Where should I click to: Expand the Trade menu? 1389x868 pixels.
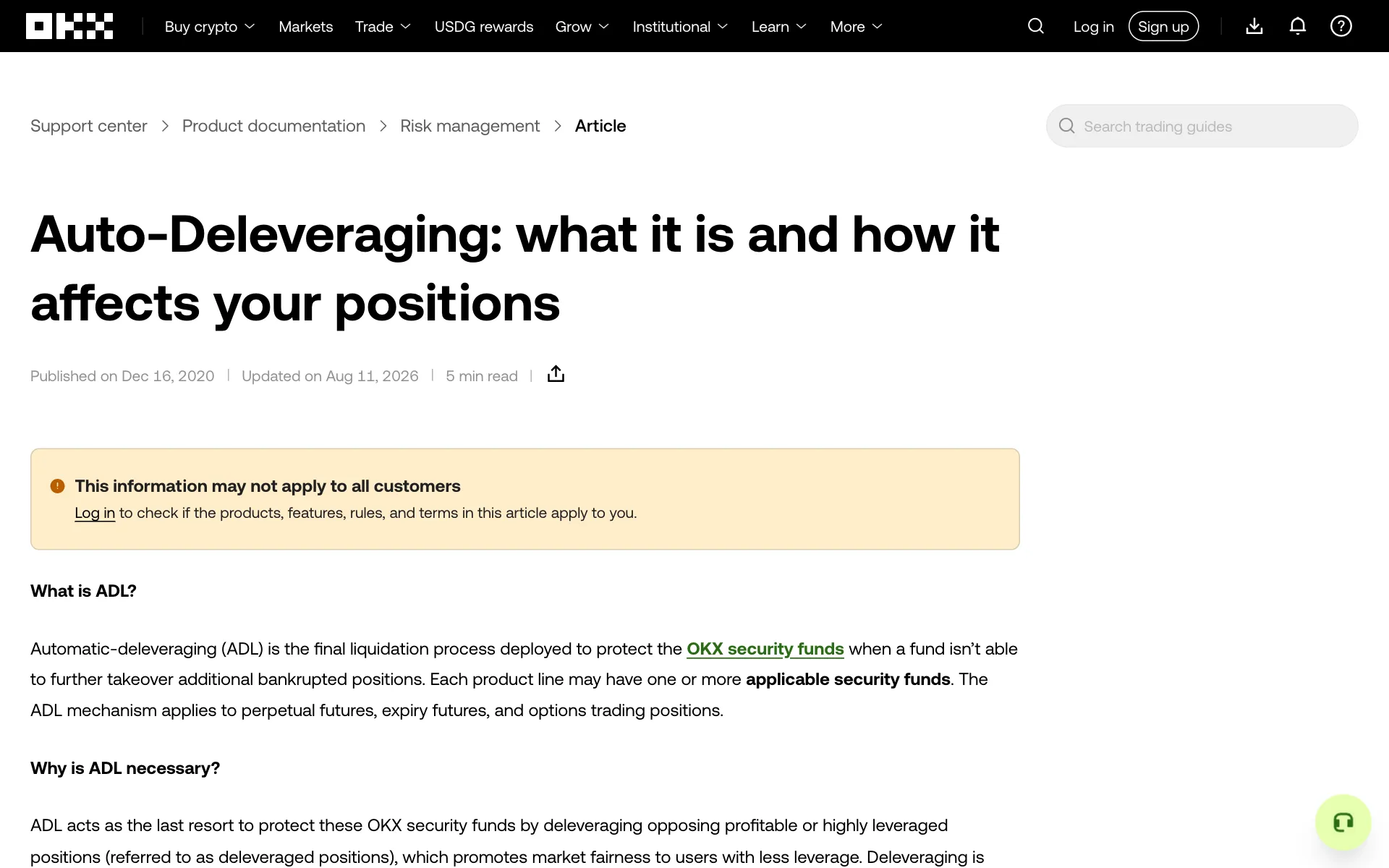click(x=383, y=27)
